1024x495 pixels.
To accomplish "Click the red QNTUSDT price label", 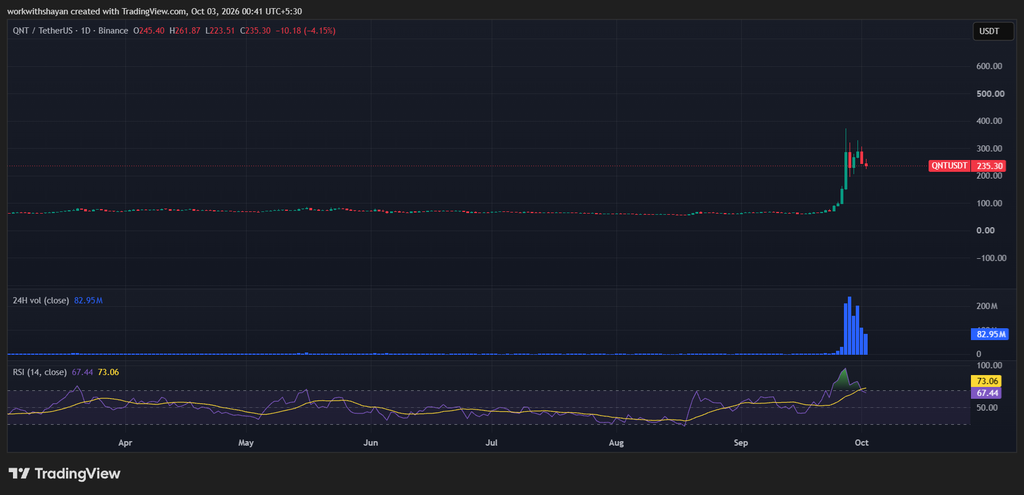I will pos(950,166).
